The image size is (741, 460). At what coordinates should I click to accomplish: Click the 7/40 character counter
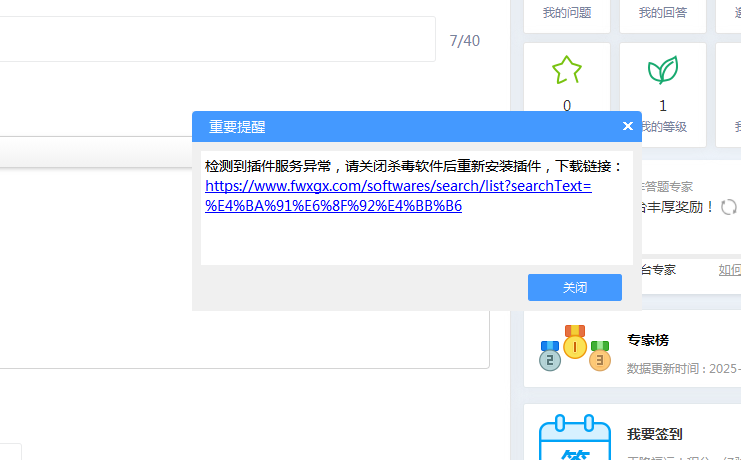[x=465, y=41]
